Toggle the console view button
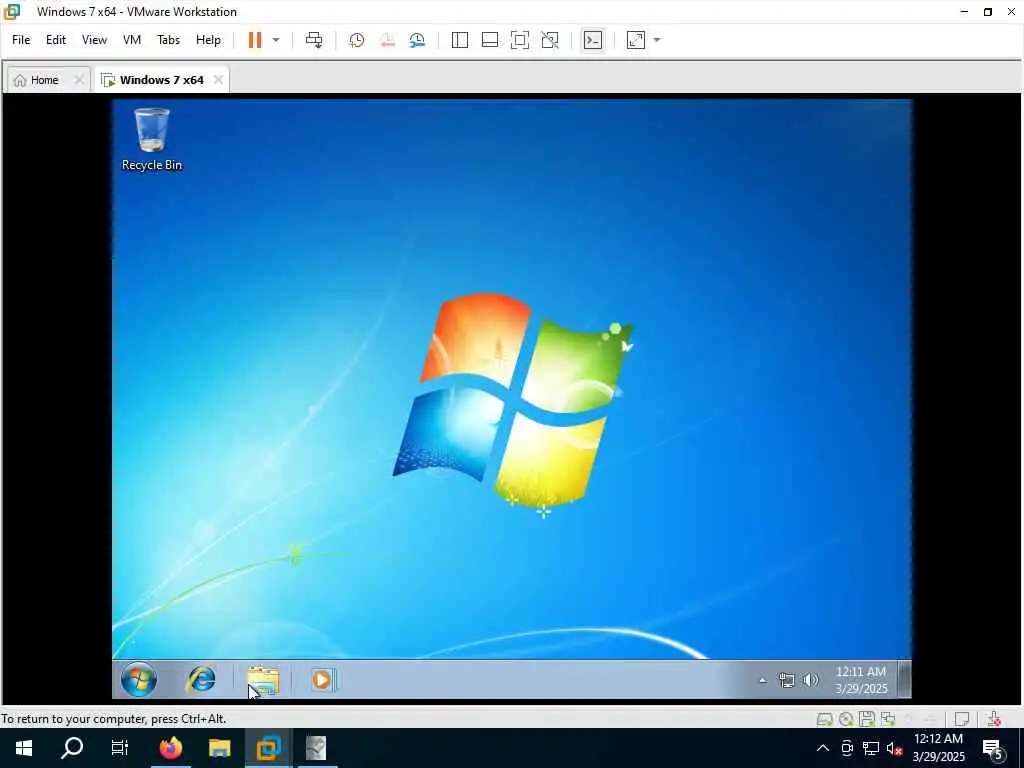The width and height of the screenshot is (1024, 768). 592,40
